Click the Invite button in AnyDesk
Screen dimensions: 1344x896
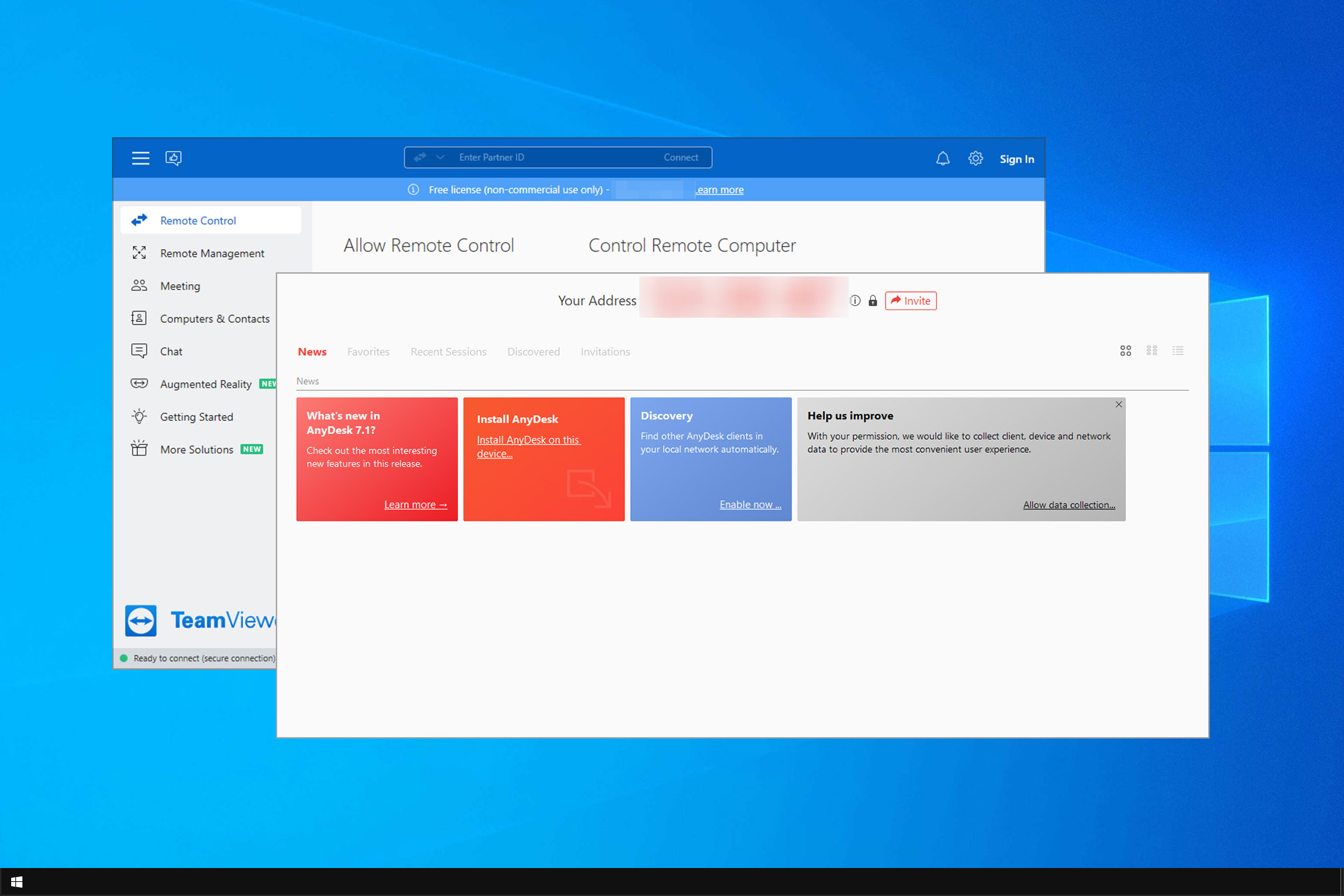point(909,300)
